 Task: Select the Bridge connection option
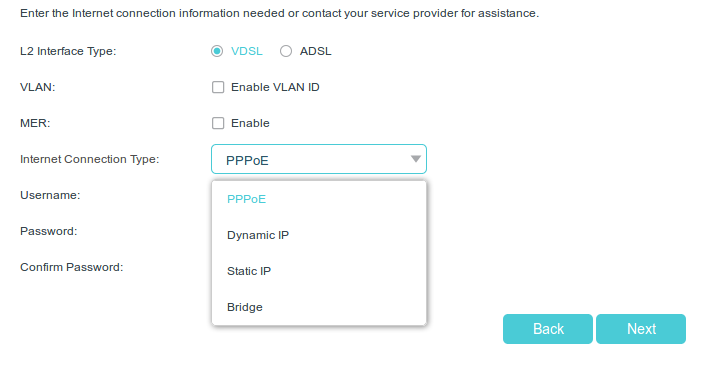[319, 307]
